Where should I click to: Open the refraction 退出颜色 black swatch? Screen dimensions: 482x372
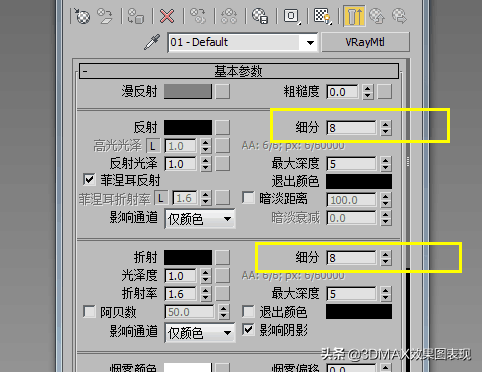pos(359,312)
